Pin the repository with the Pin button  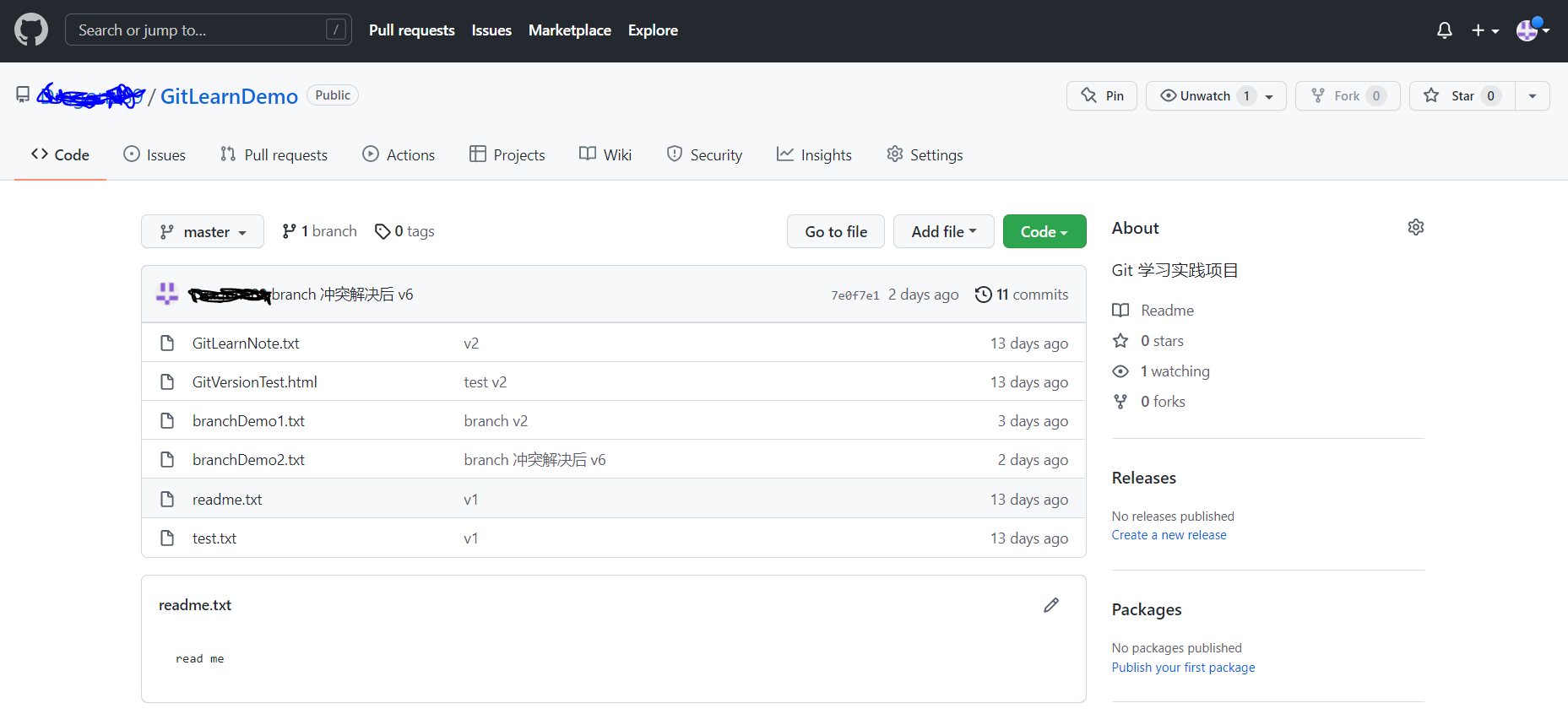point(1102,96)
